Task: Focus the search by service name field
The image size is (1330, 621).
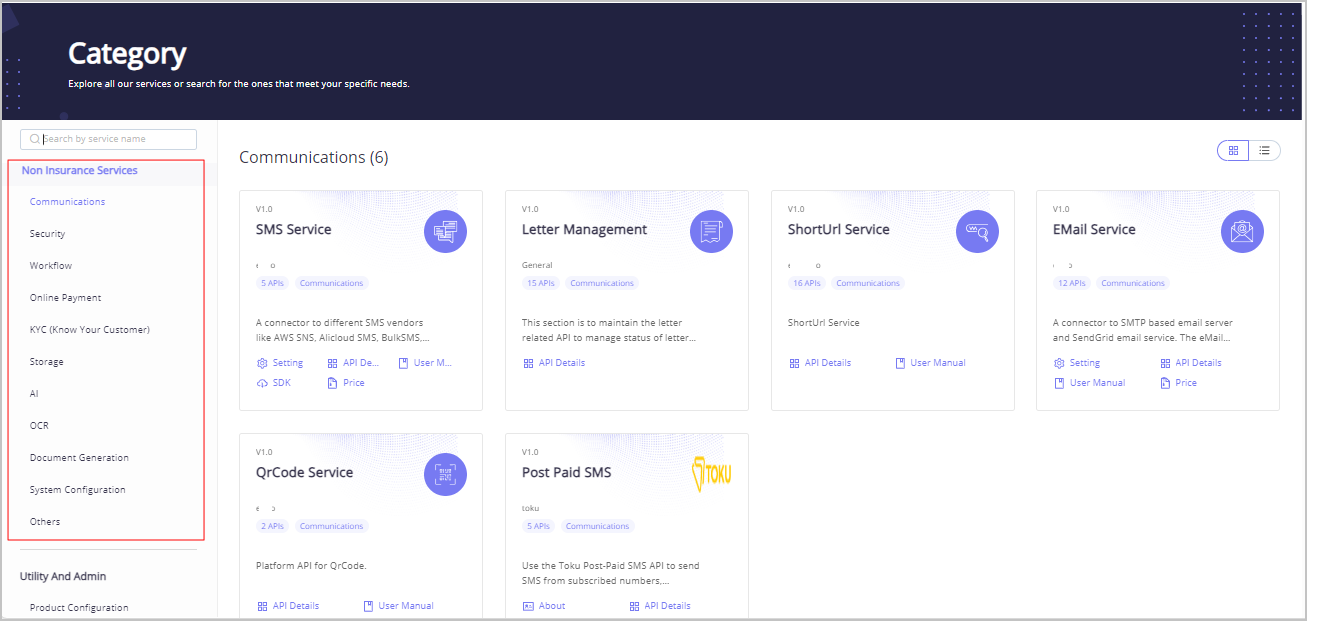Action: coord(108,139)
